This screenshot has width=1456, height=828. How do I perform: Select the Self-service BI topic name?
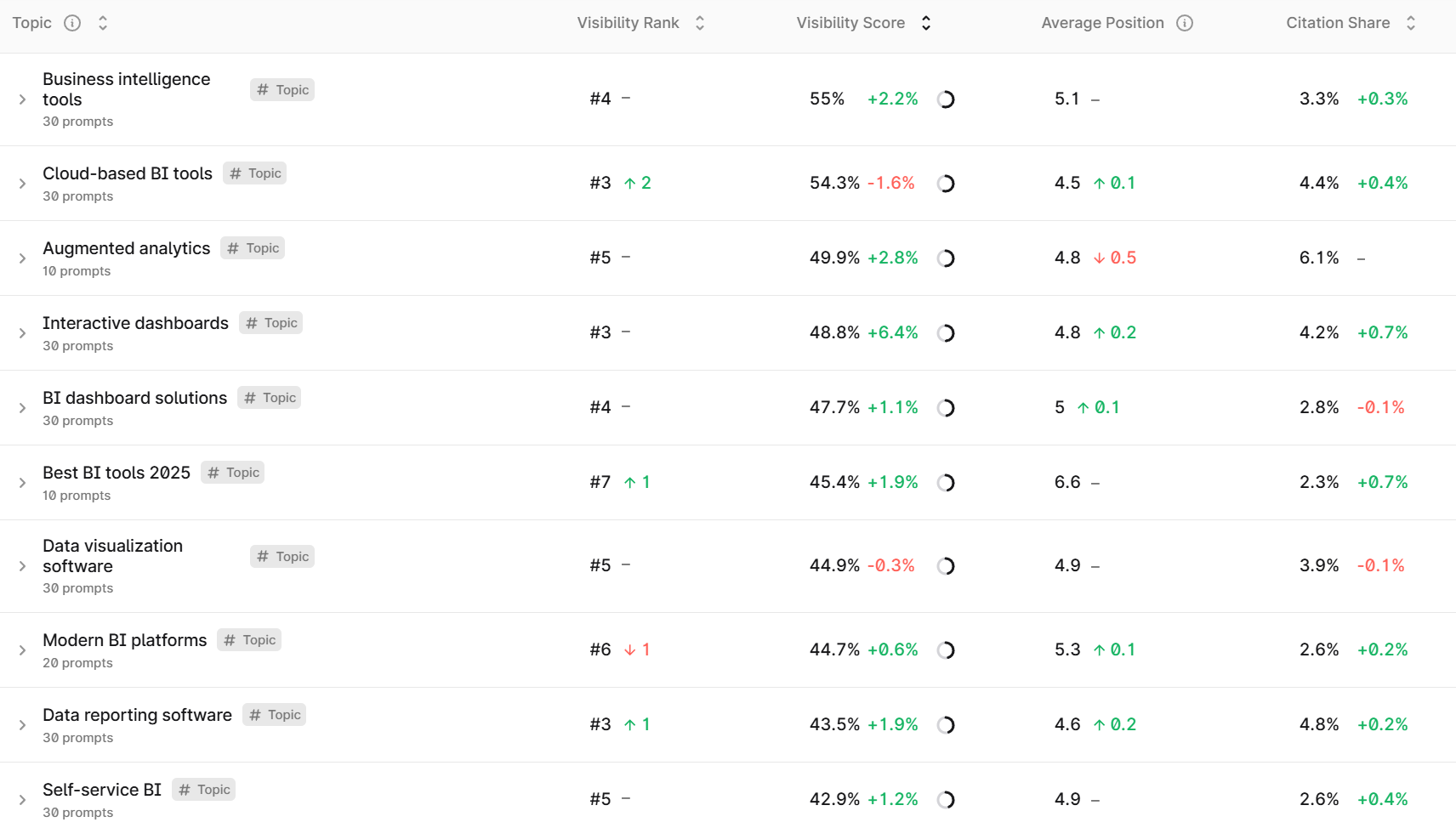click(x=102, y=789)
